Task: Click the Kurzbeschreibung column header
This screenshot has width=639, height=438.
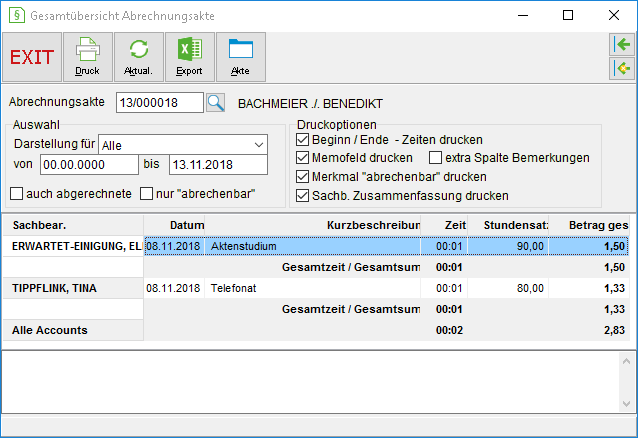Action: [x=313, y=225]
